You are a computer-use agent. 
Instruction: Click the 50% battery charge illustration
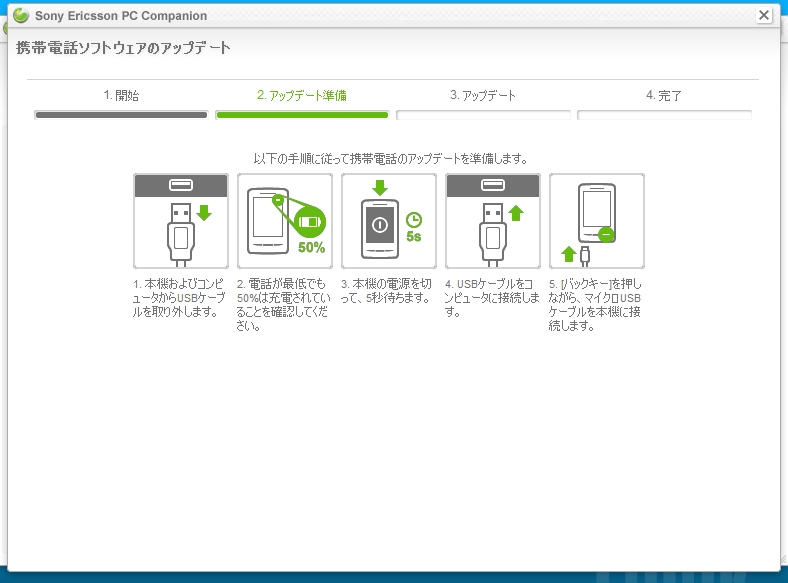(x=285, y=221)
